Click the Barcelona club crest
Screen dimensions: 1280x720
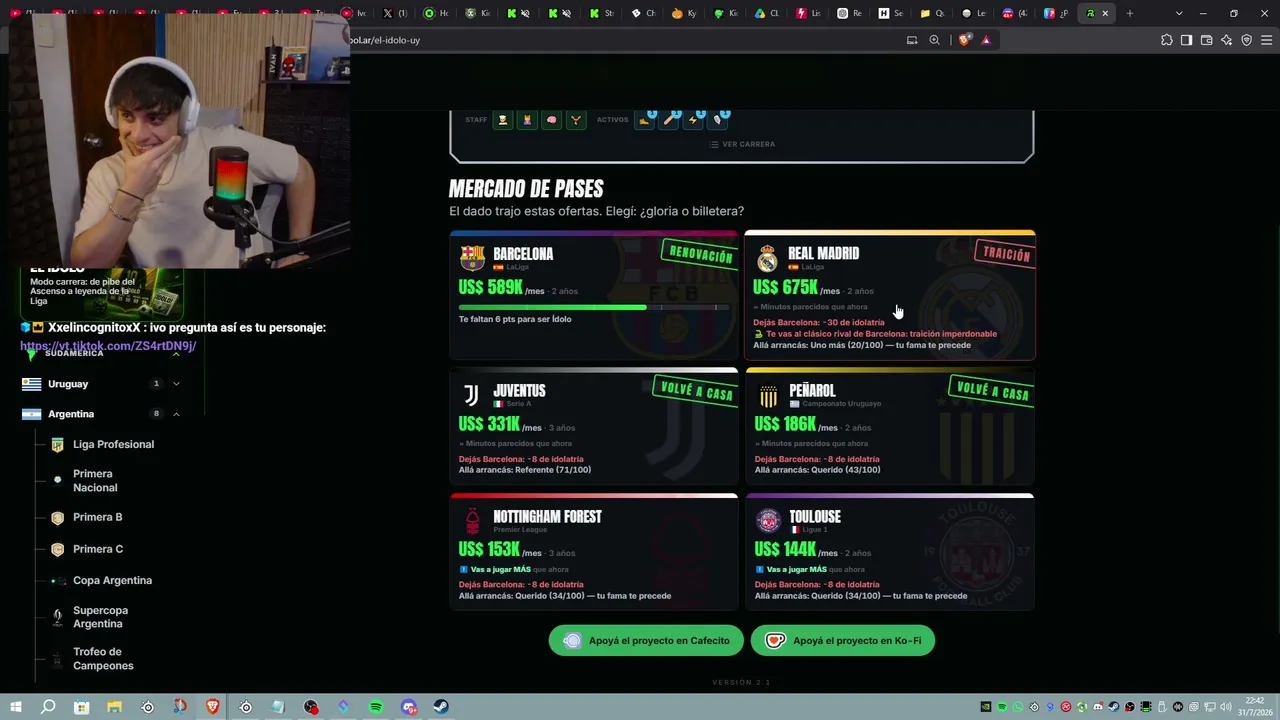pos(472,258)
